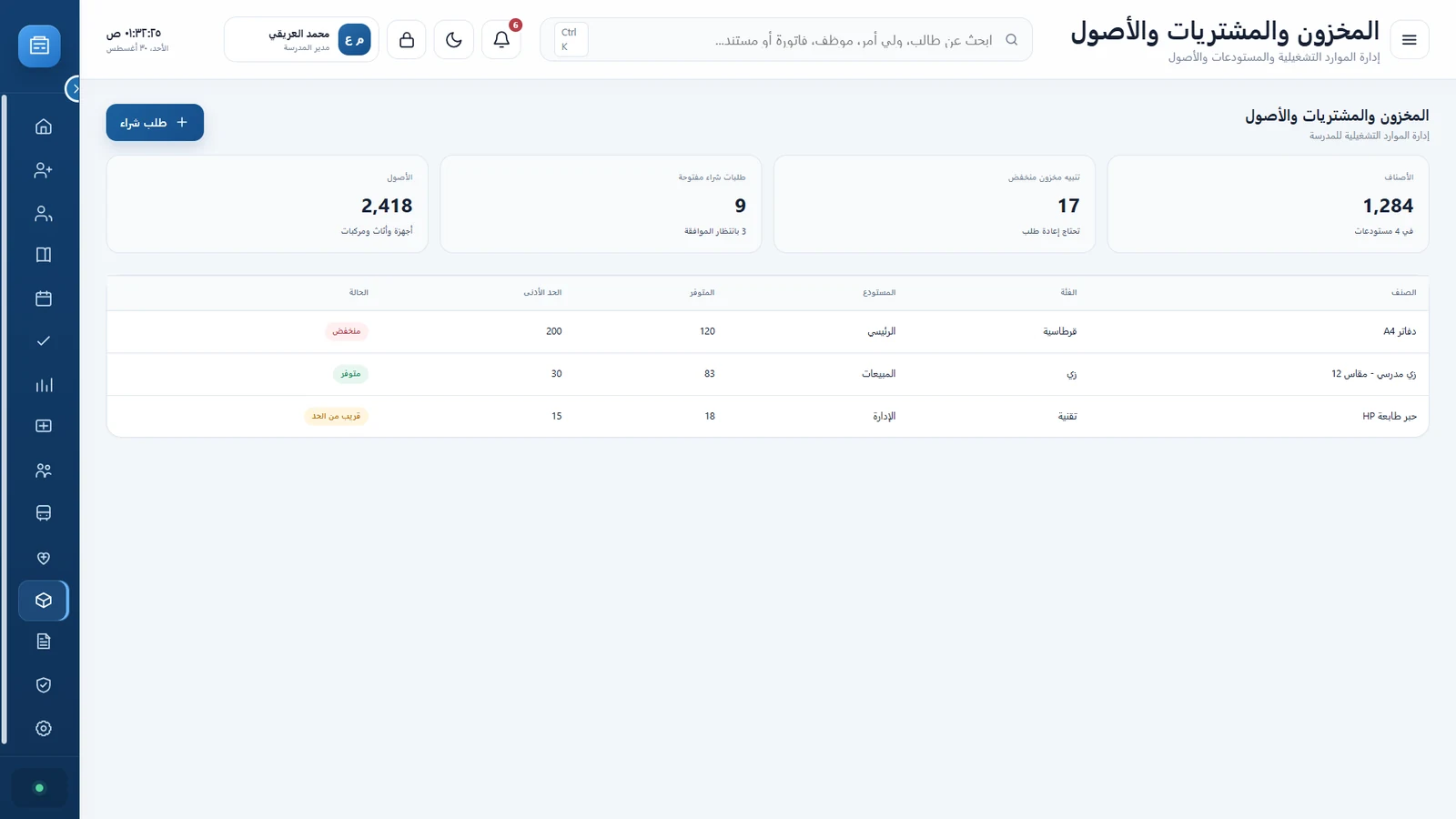This screenshot has height=819, width=1456.
Task: Click the app logo at the sidebar top
Action: pyautogui.click(x=39, y=45)
